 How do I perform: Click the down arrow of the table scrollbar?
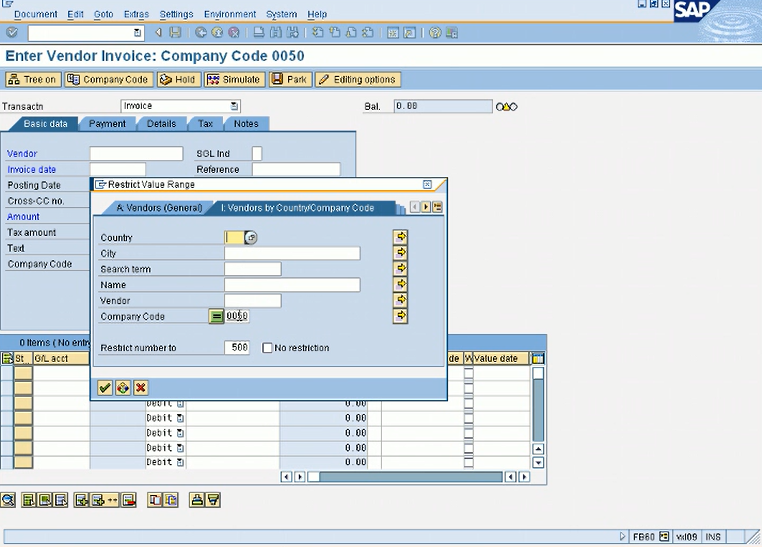(538, 462)
